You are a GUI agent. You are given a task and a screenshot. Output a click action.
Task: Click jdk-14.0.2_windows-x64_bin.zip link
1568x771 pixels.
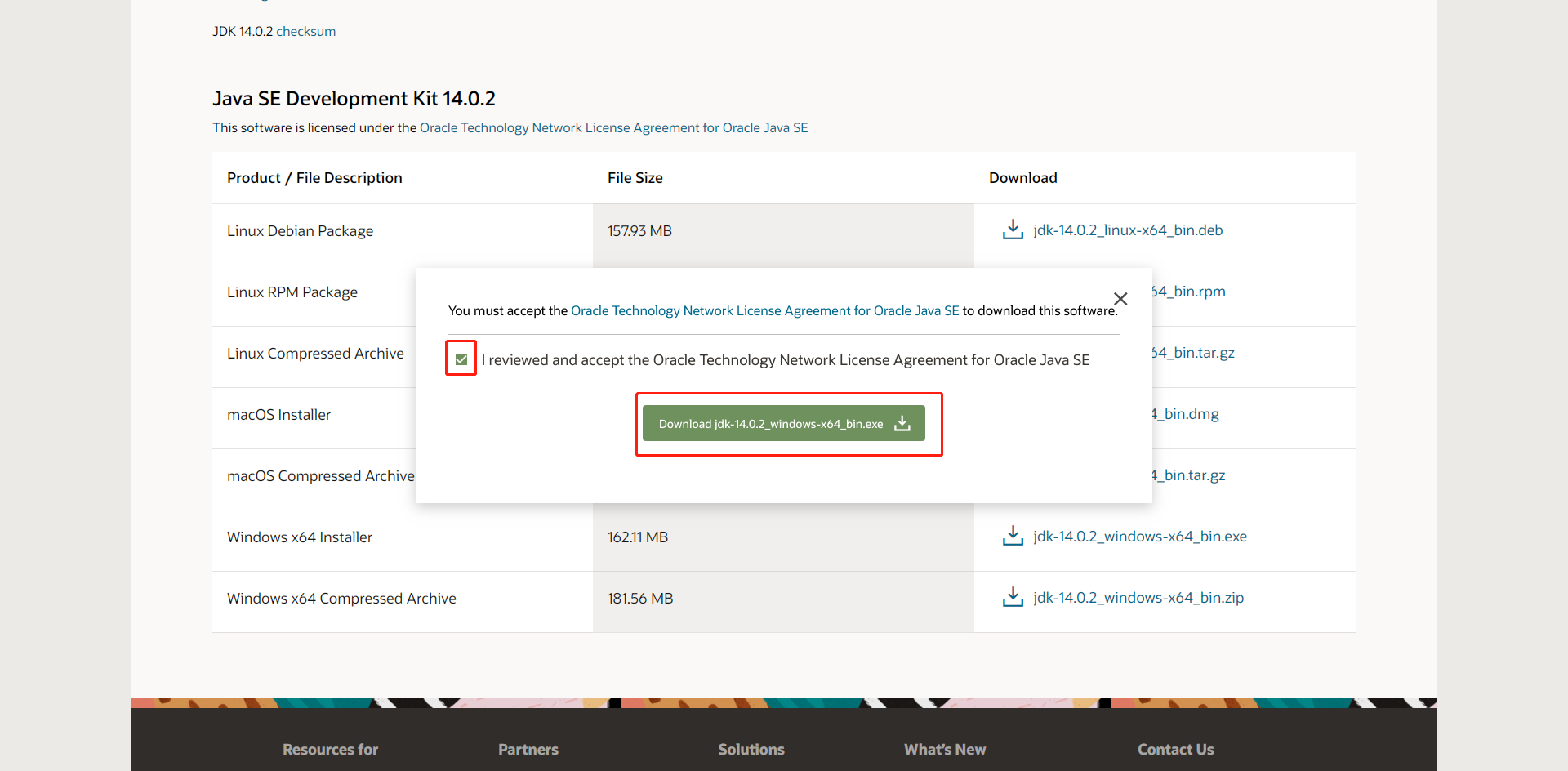(x=1138, y=598)
